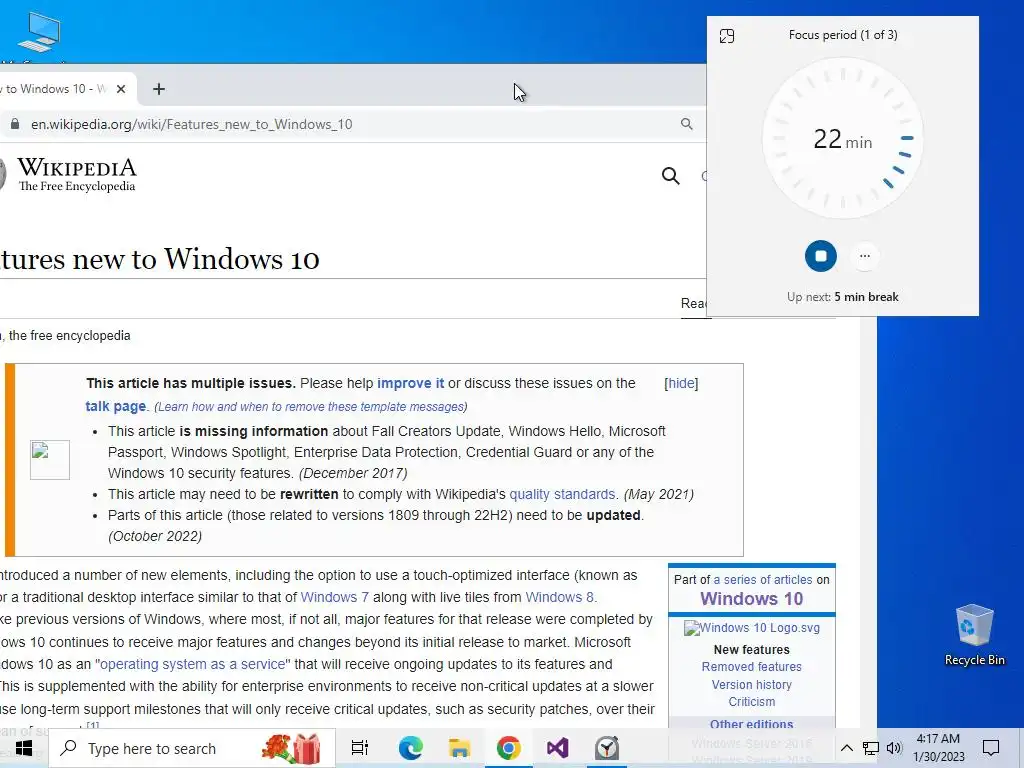The height and width of the screenshot is (768, 1024).
Task: Open the Windows 8 article link
Action: pyautogui.click(x=560, y=597)
